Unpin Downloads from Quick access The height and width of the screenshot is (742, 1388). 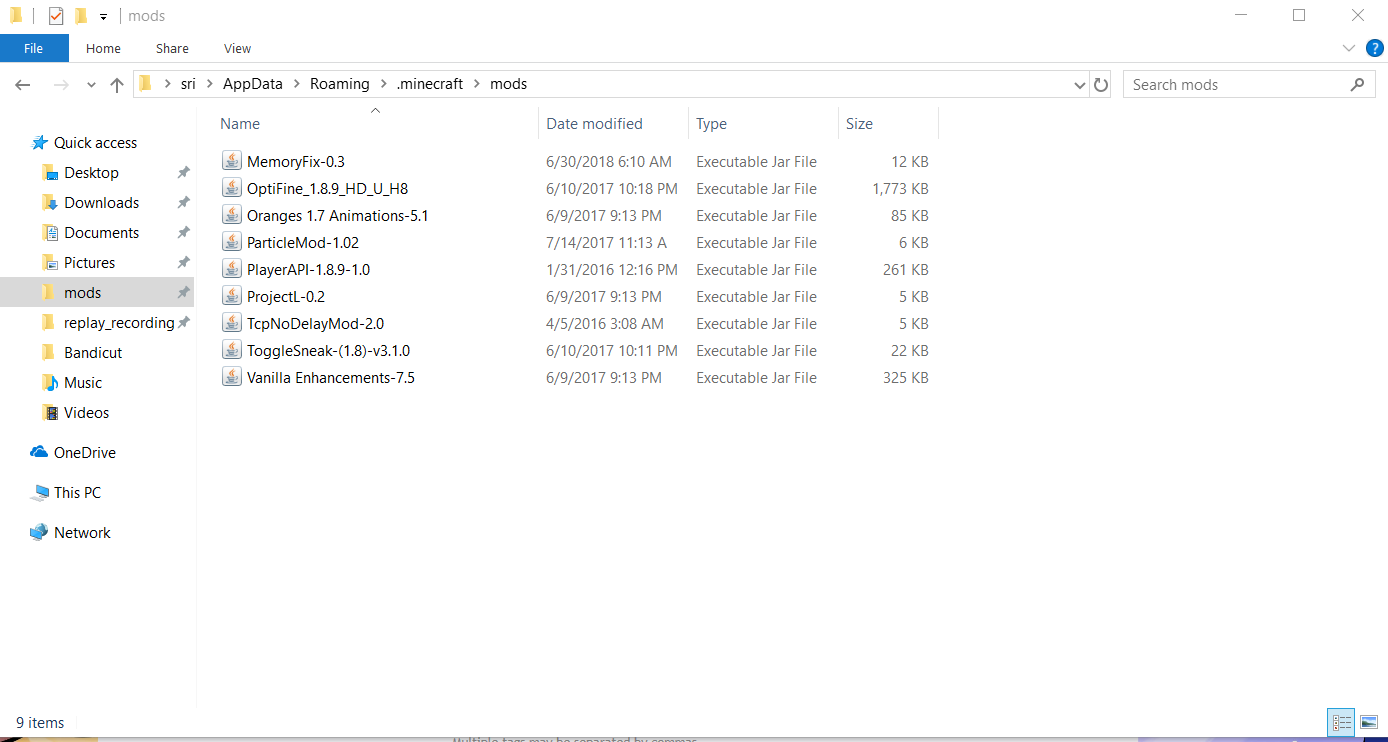[183, 203]
